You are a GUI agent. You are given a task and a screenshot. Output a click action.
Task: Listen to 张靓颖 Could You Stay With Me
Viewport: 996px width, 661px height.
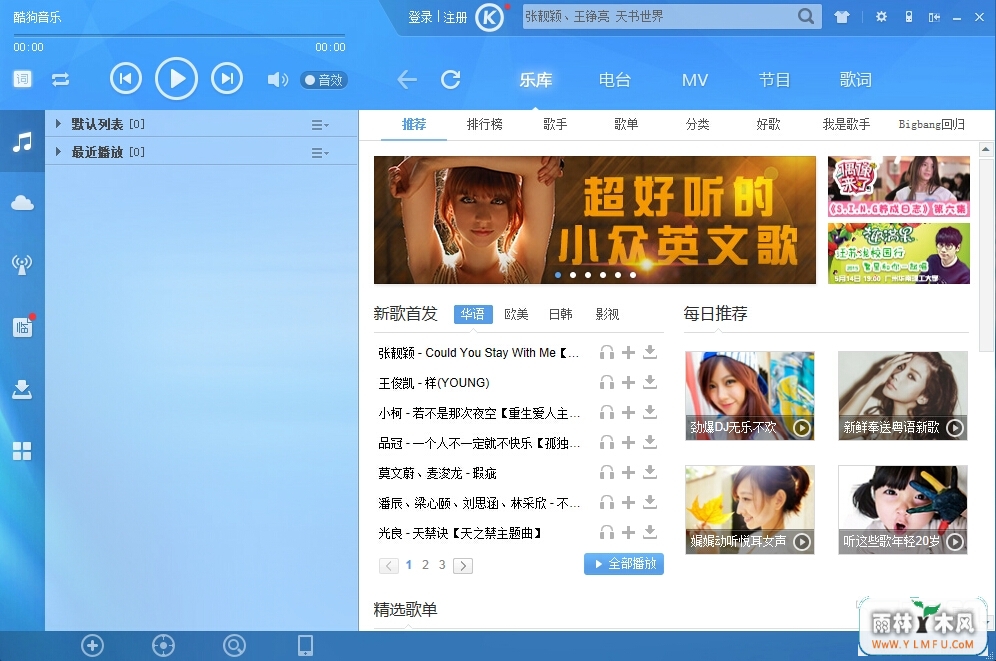607,352
